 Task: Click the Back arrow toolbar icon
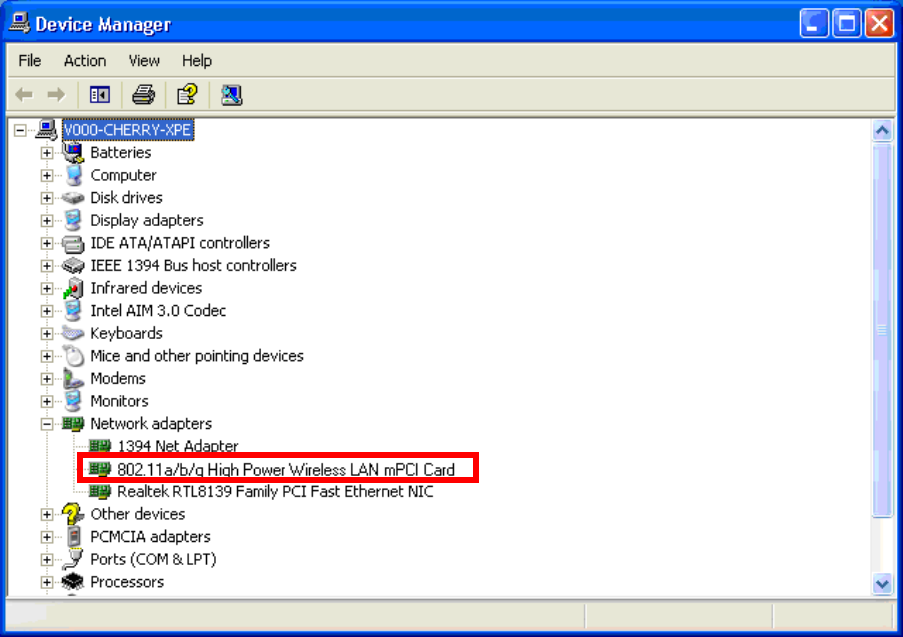tap(24, 94)
